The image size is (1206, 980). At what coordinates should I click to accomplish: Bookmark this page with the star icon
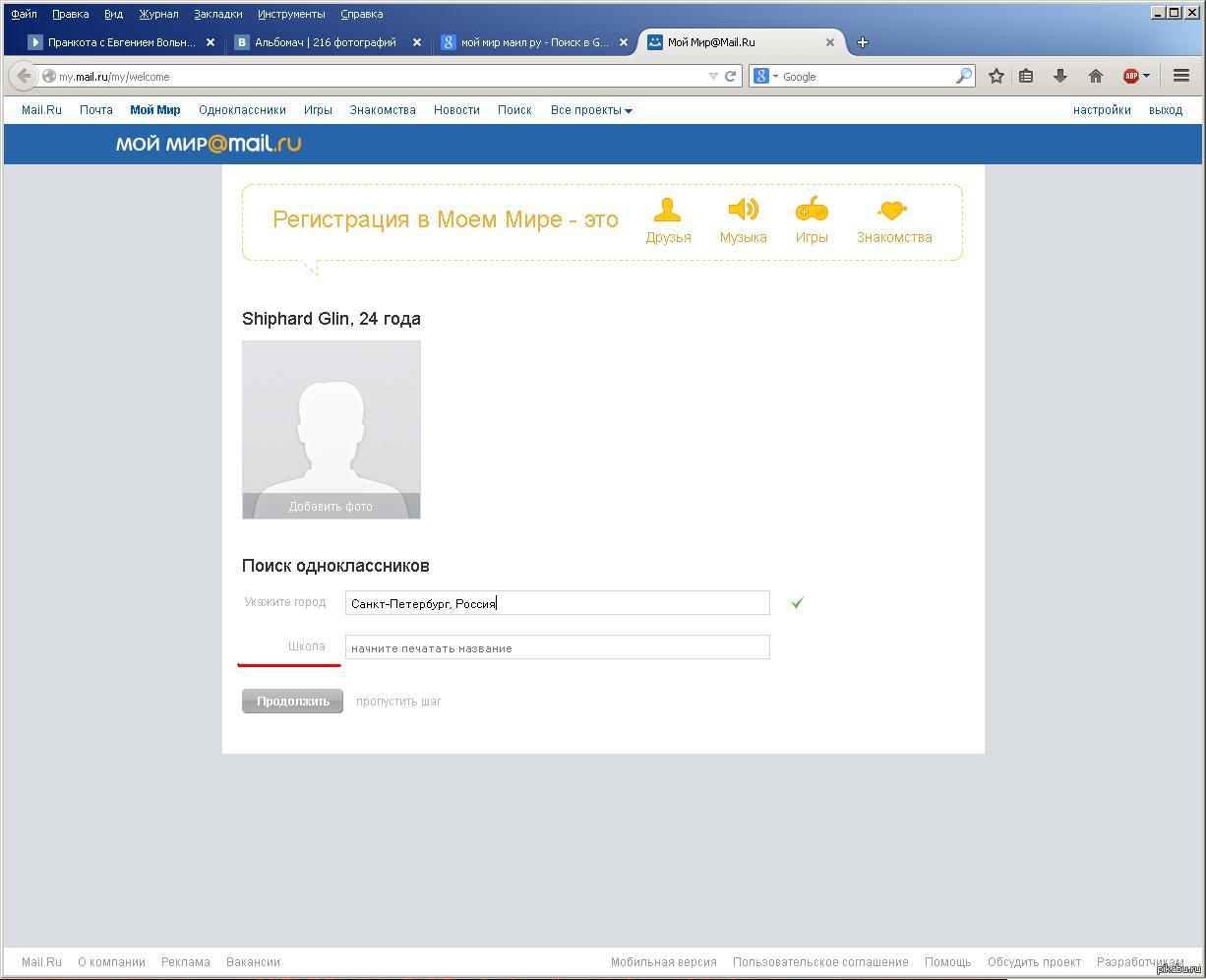pyautogui.click(x=996, y=76)
